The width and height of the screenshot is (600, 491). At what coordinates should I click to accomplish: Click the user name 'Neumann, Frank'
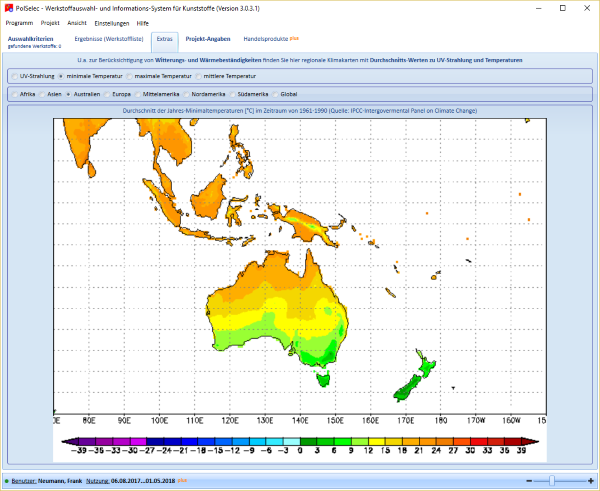[60, 481]
